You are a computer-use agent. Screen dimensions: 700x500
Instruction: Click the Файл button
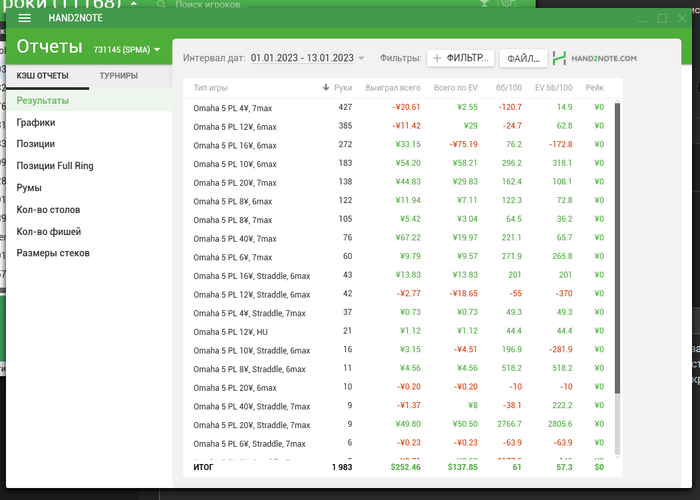(x=523, y=58)
